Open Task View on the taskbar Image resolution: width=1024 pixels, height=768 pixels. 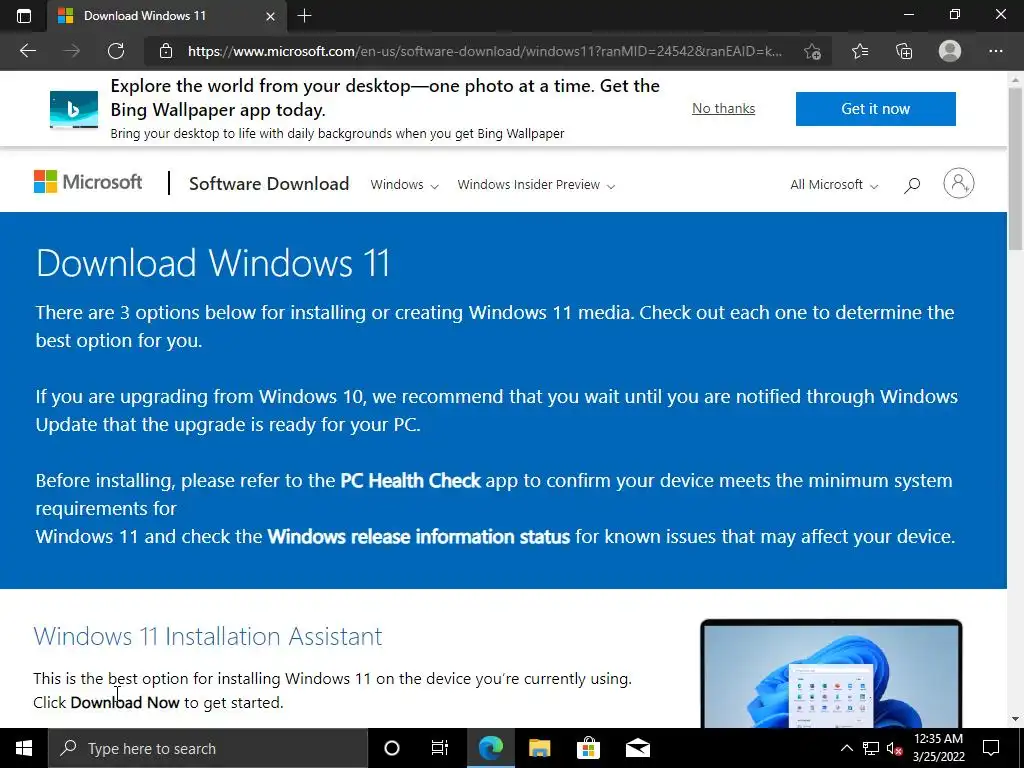pyautogui.click(x=440, y=748)
